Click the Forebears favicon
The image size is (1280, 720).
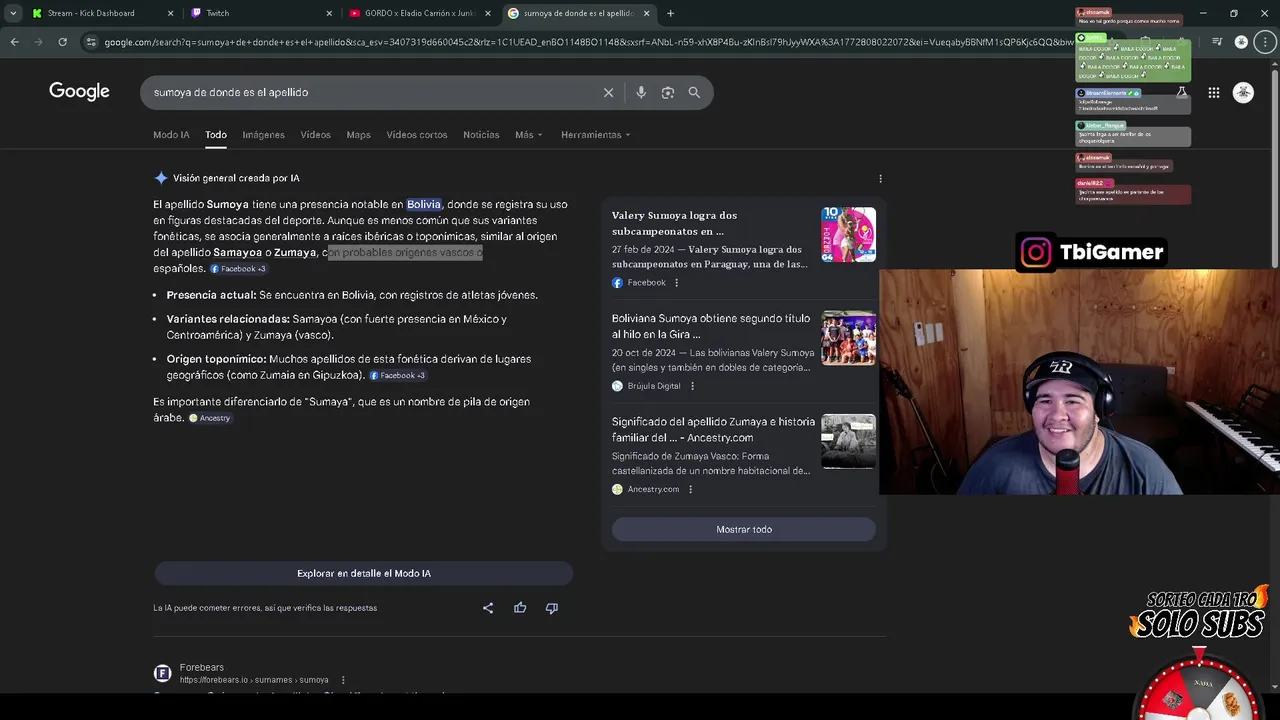pyautogui.click(x=162, y=673)
